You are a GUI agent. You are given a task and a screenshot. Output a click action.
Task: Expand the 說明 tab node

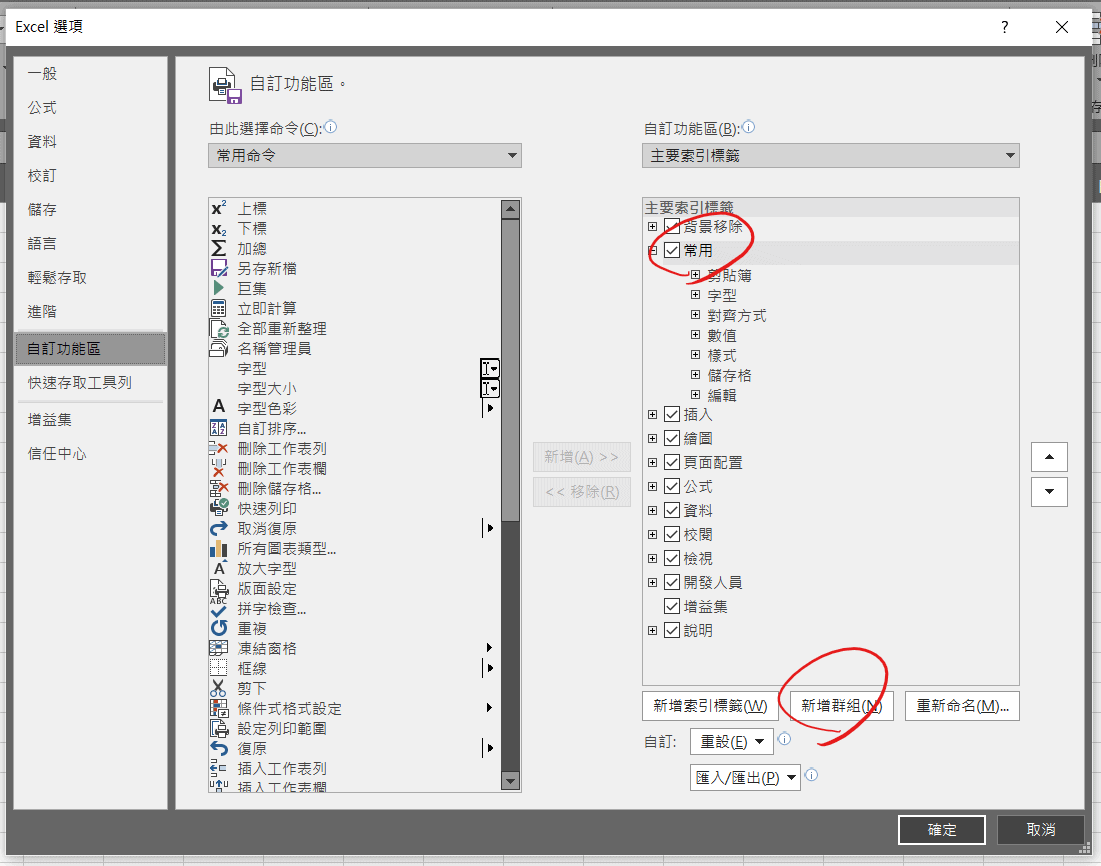tap(652, 631)
